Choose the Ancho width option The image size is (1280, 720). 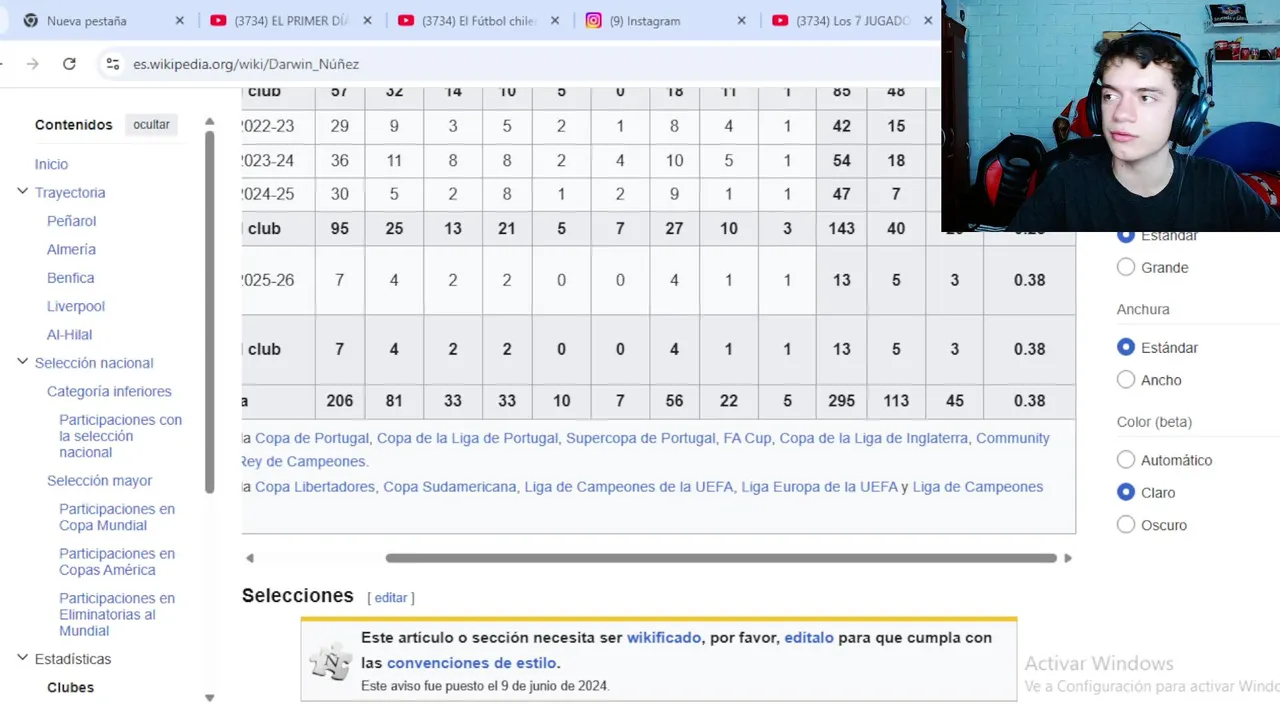1126,380
